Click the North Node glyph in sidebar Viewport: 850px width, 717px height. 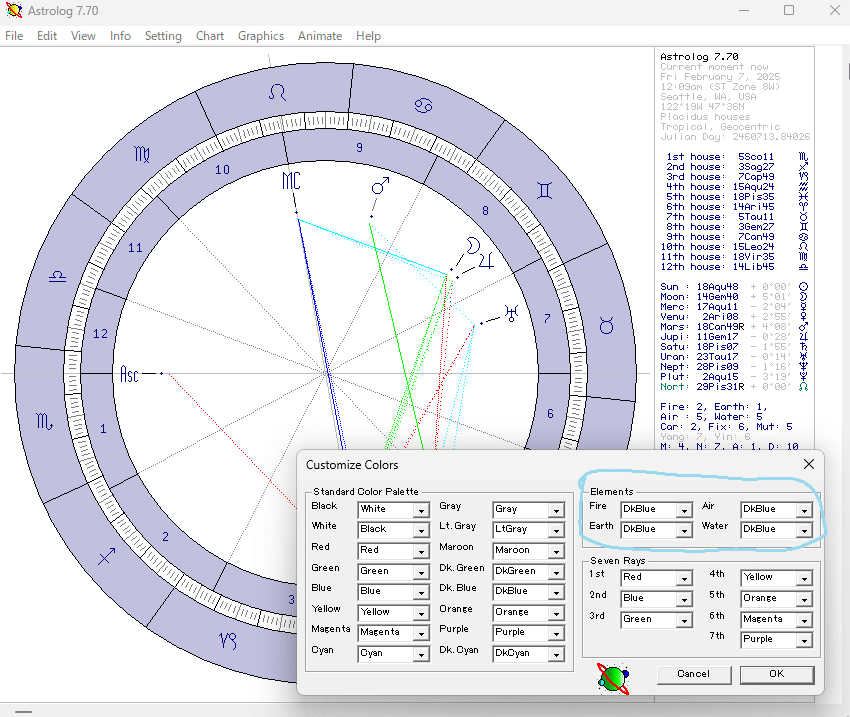pyautogui.click(x=804, y=387)
